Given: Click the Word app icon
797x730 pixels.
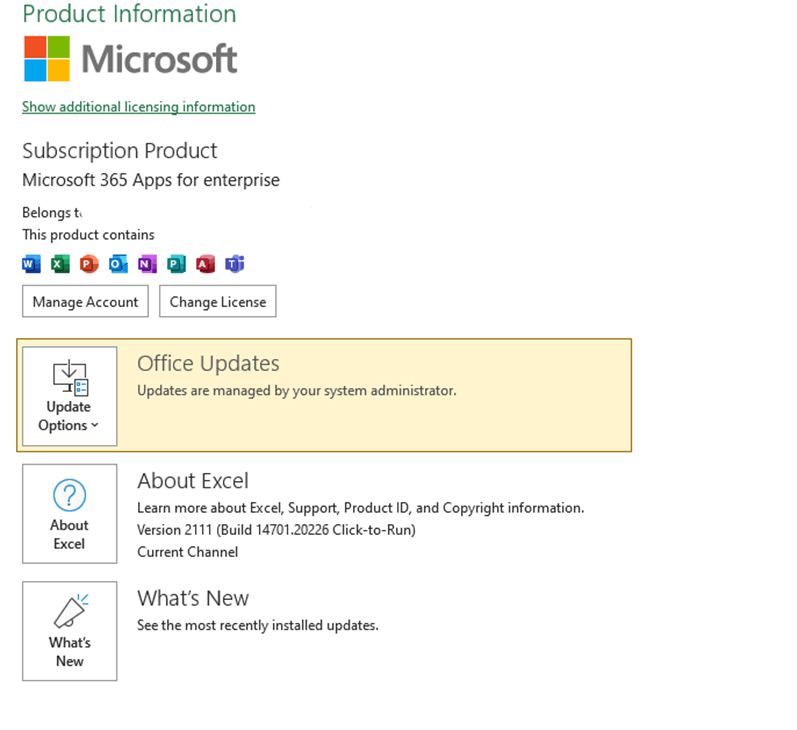Looking at the screenshot, I should point(32,264).
